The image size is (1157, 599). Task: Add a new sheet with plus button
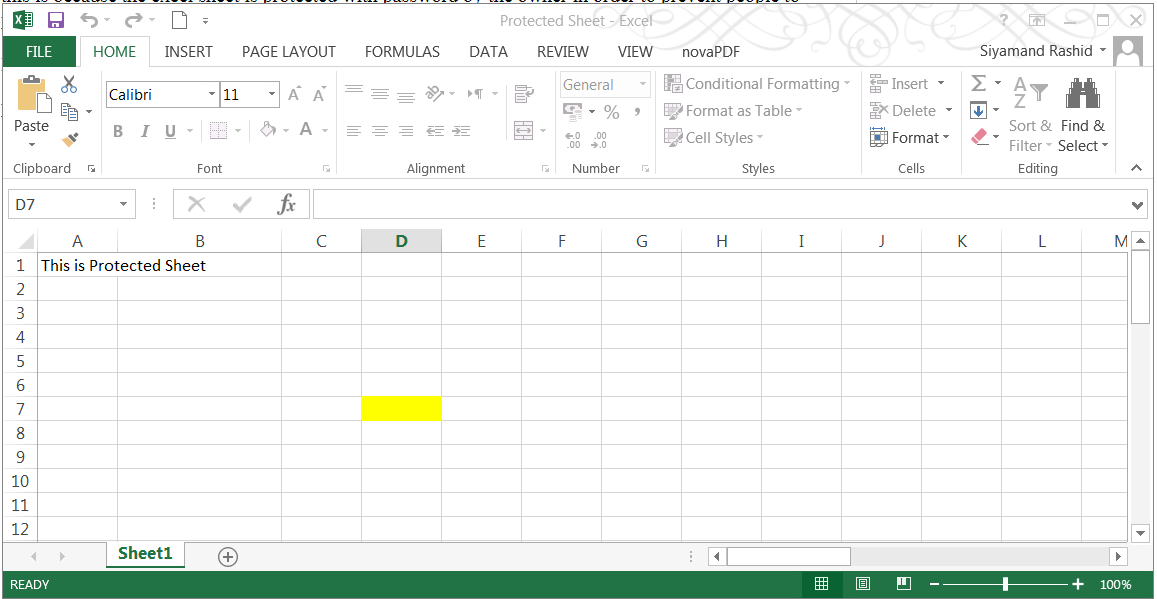pos(228,558)
